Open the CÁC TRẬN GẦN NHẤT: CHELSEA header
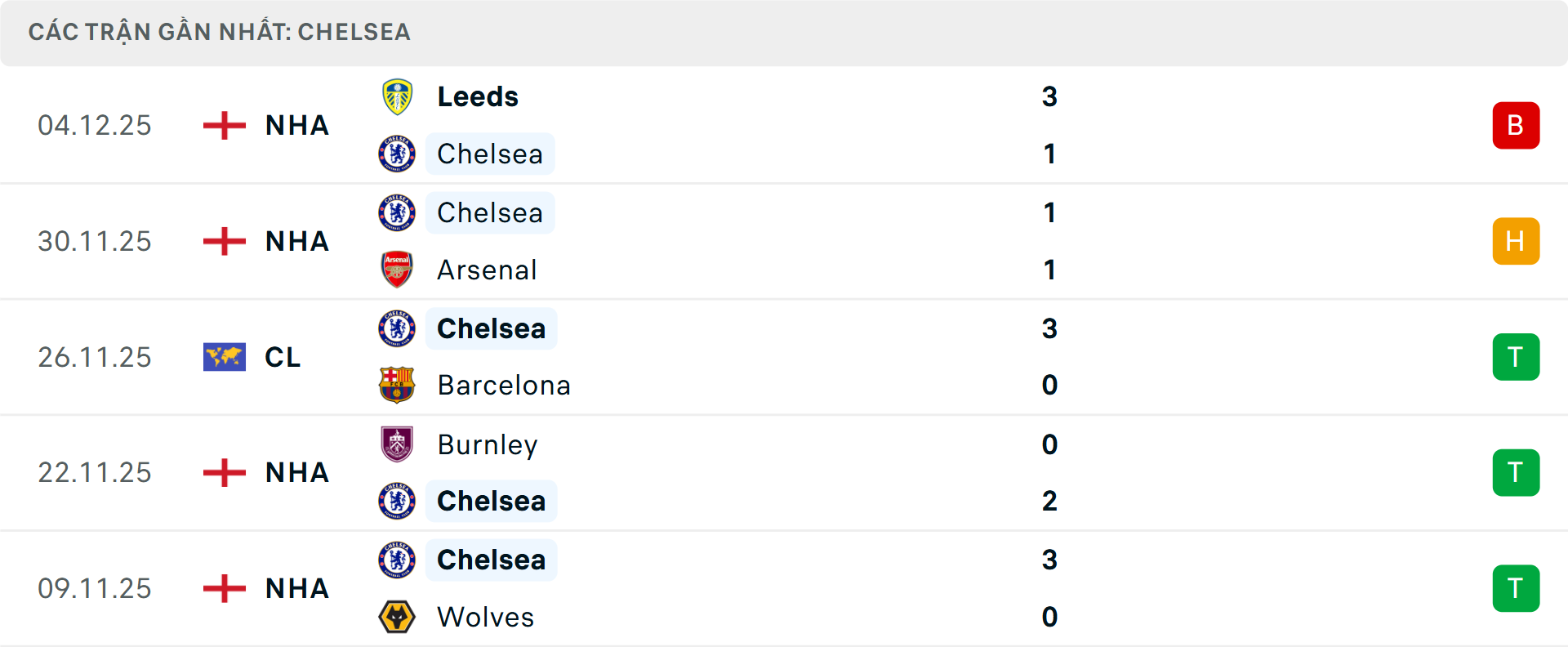 click(x=219, y=32)
